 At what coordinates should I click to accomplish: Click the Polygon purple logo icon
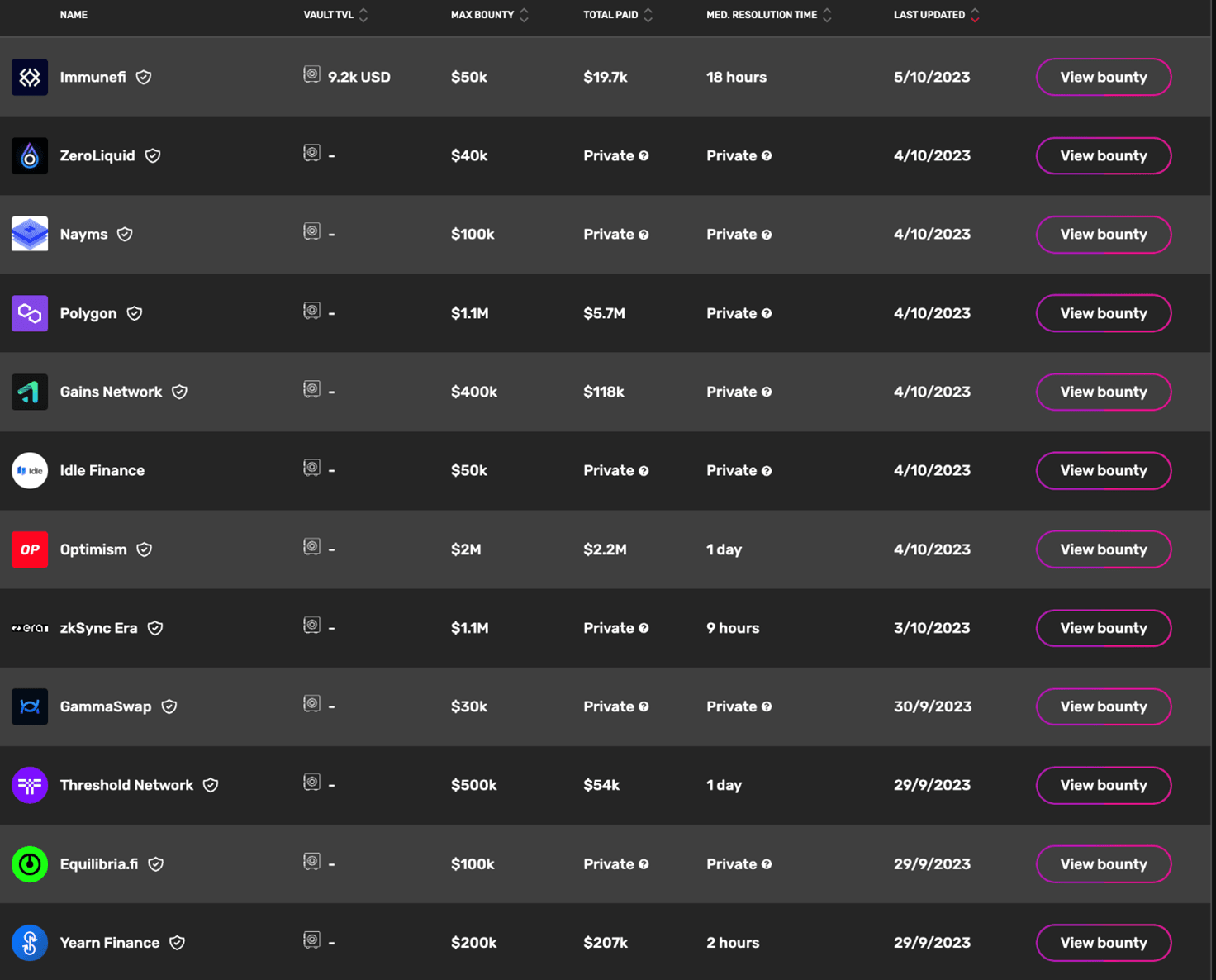pyautogui.click(x=30, y=313)
